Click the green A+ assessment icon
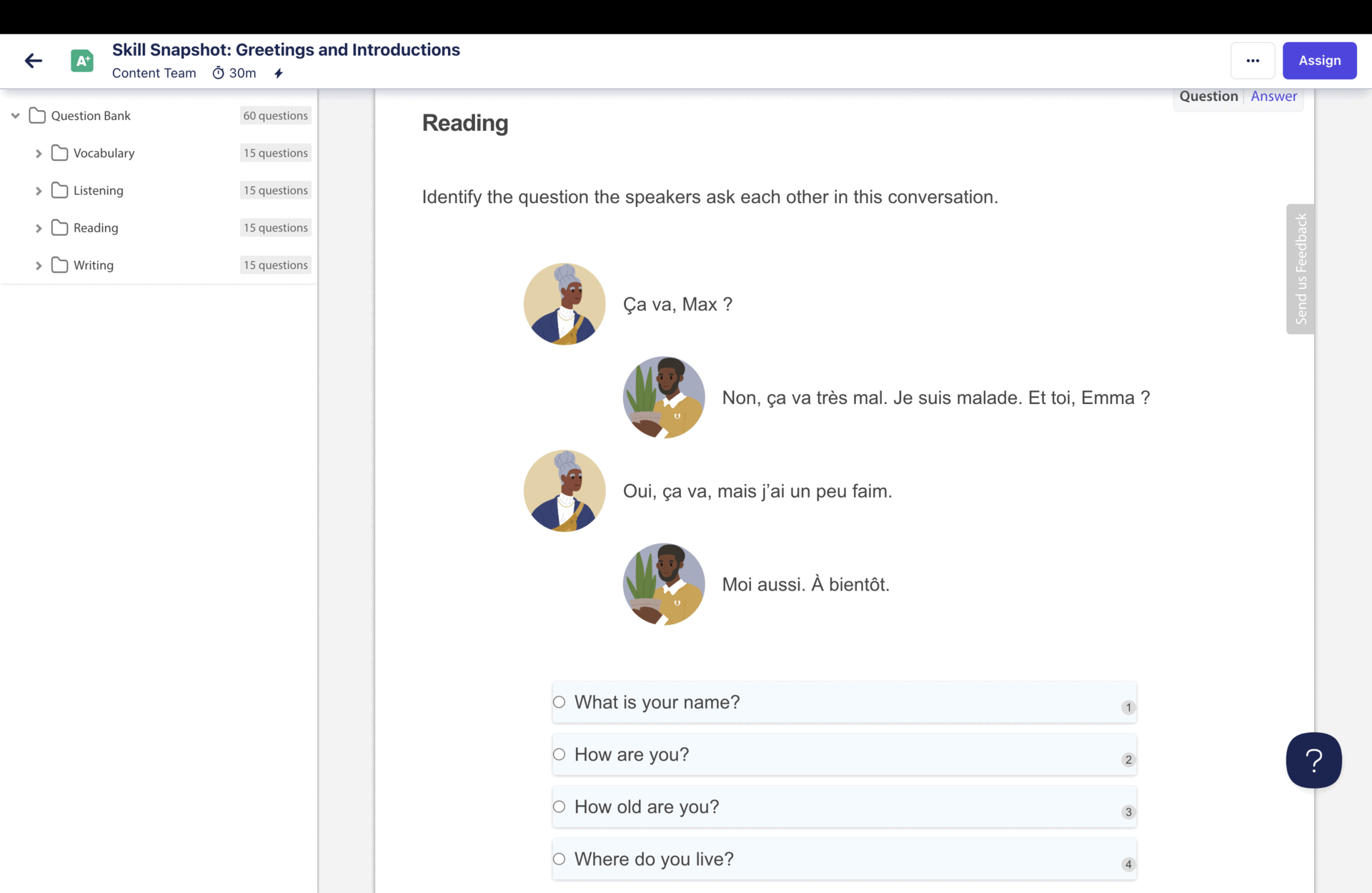The image size is (1372, 893). tap(82, 61)
